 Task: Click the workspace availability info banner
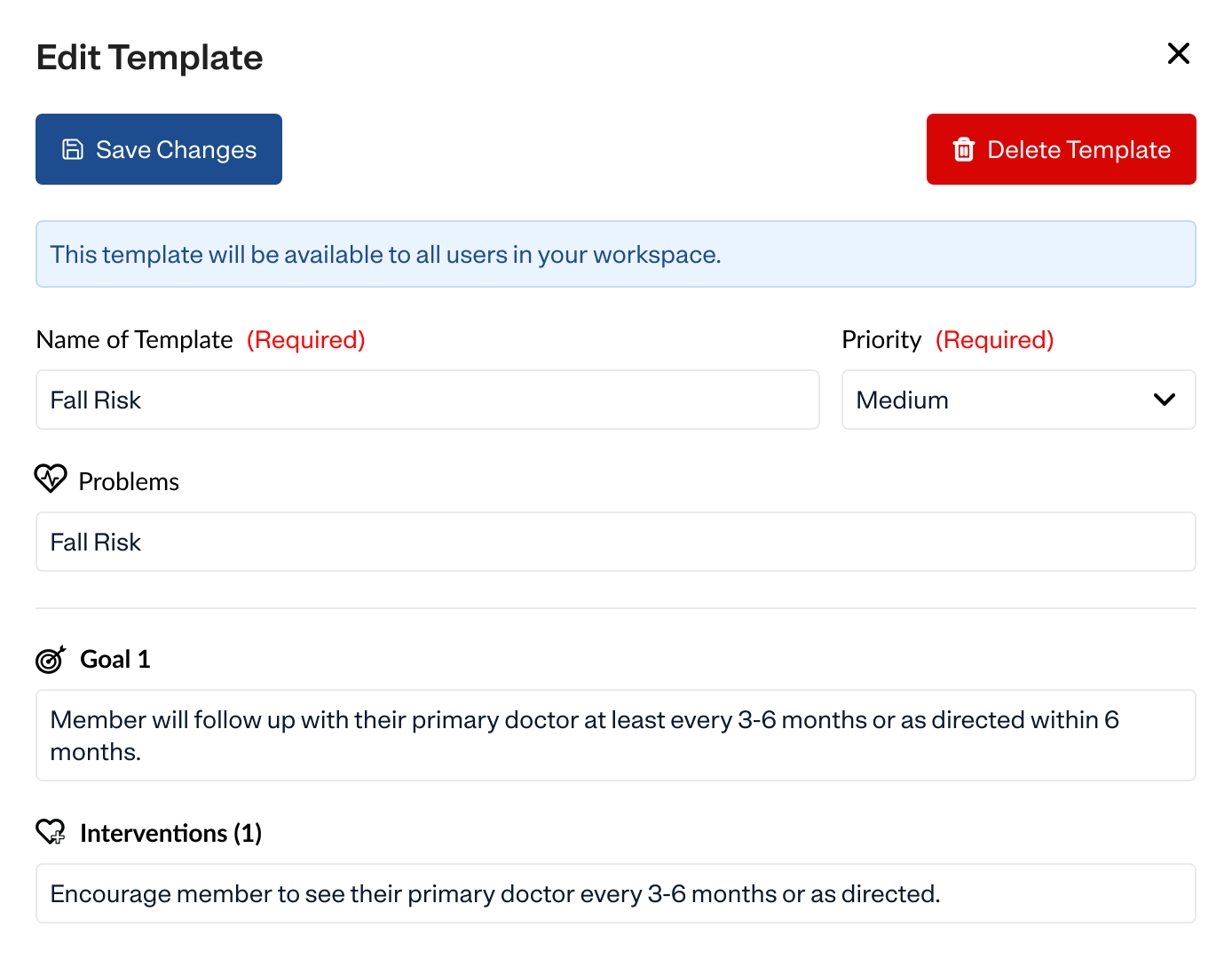615,254
